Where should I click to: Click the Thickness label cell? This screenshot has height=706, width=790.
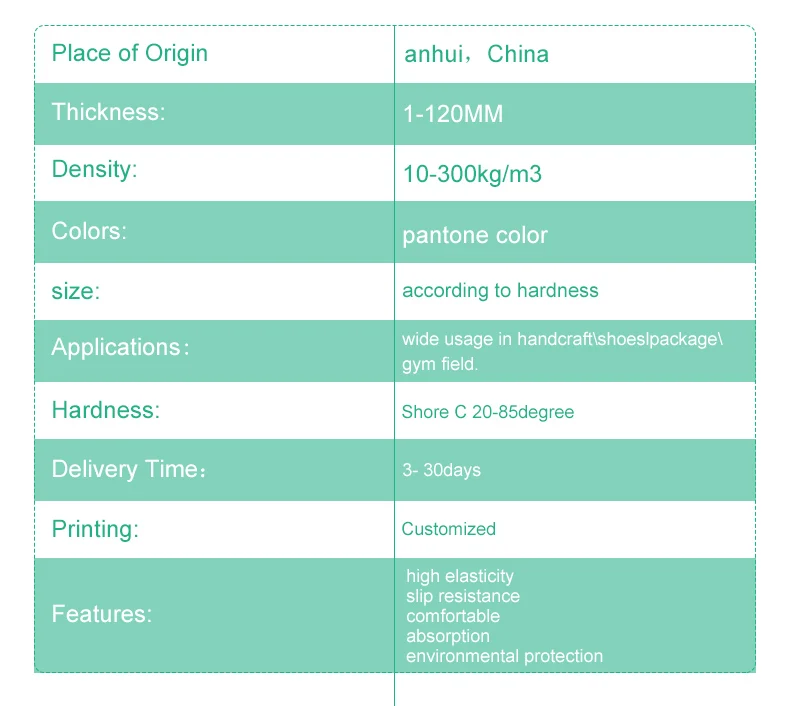(214, 114)
